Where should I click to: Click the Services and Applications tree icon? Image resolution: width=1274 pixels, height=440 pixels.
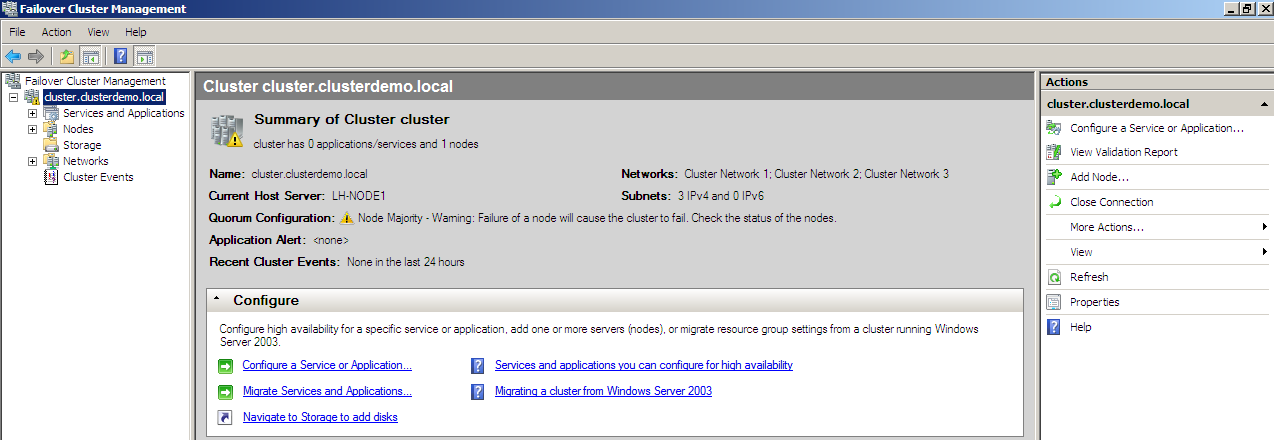pos(51,113)
